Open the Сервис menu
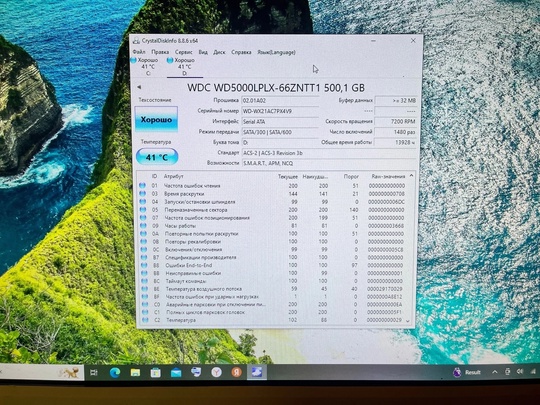540x405 pixels. pos(184,52)
